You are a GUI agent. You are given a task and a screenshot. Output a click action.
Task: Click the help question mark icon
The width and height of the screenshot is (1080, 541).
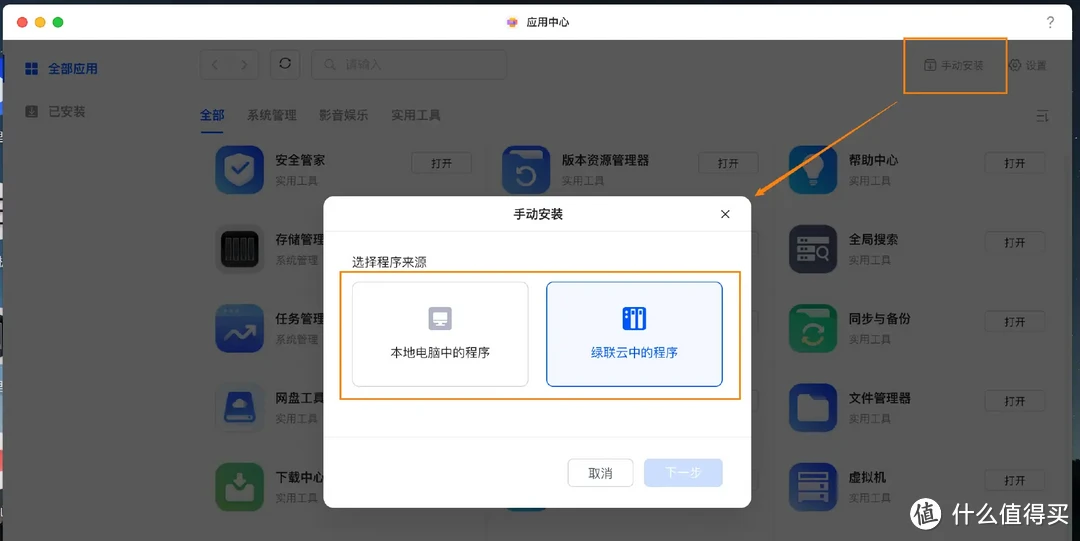coord(1050,22)
